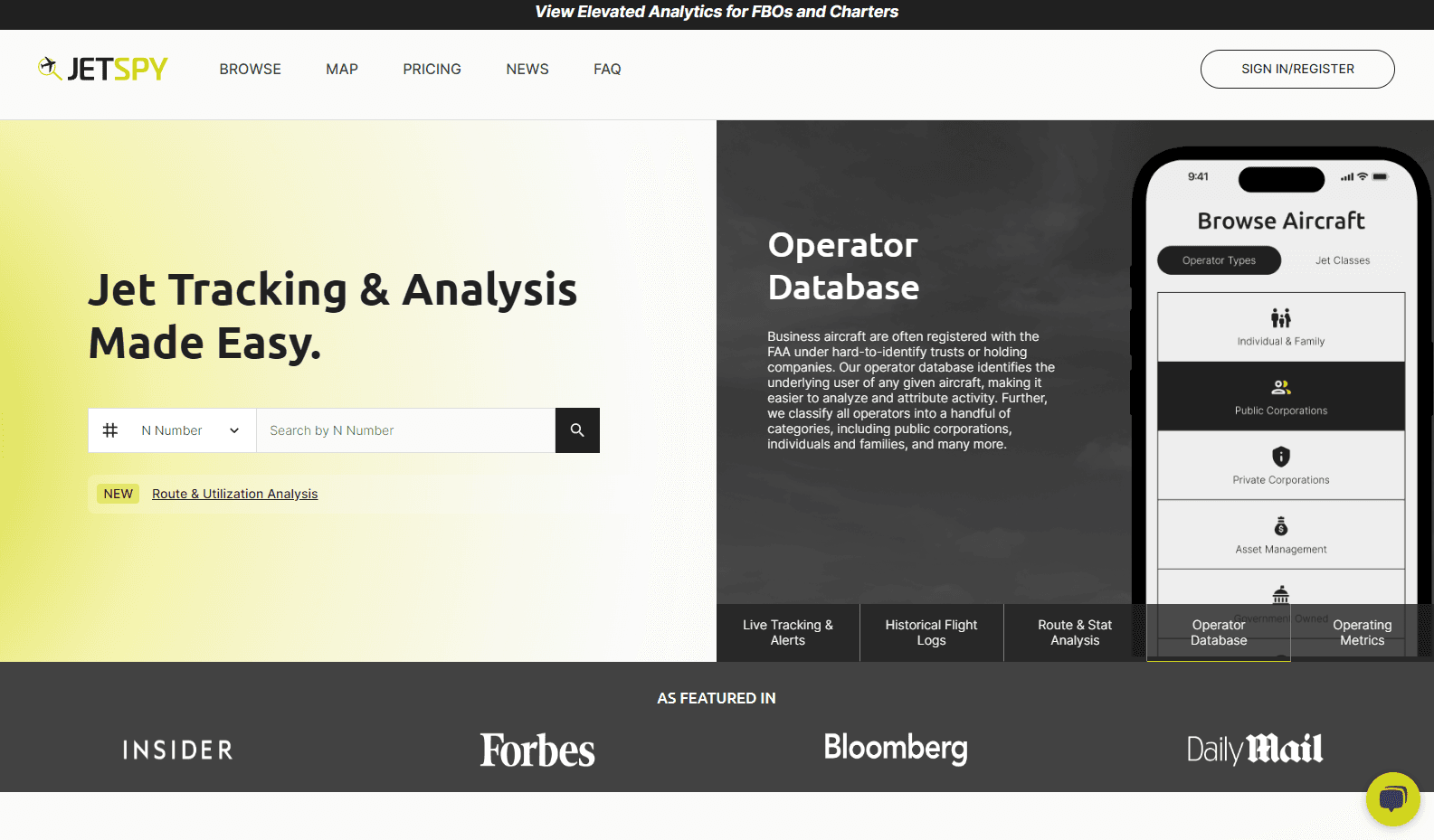Click the dropdown chevron arrow
The image size is (1434, 840).
234,430
